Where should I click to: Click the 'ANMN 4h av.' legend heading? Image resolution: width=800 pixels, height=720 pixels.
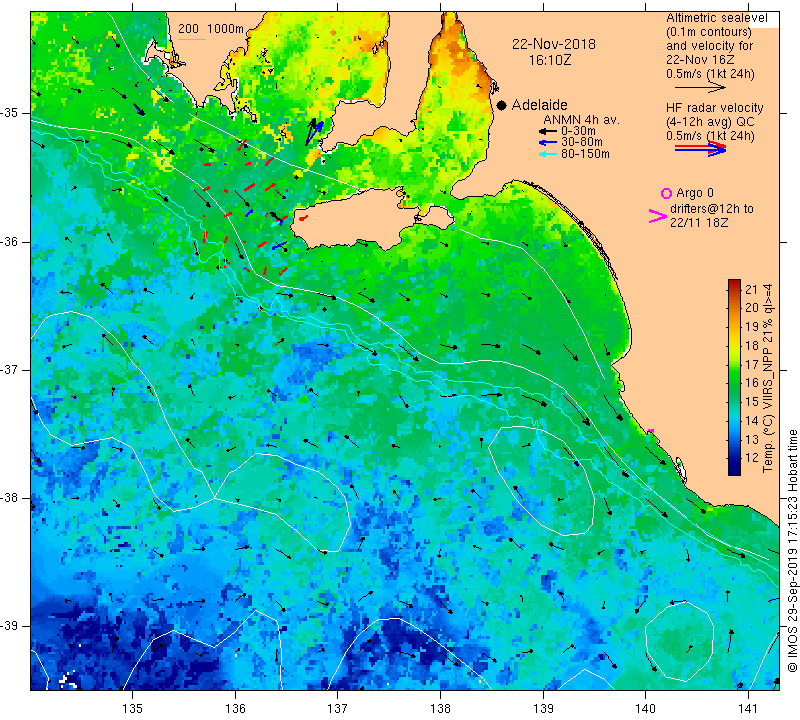point(581,120)
